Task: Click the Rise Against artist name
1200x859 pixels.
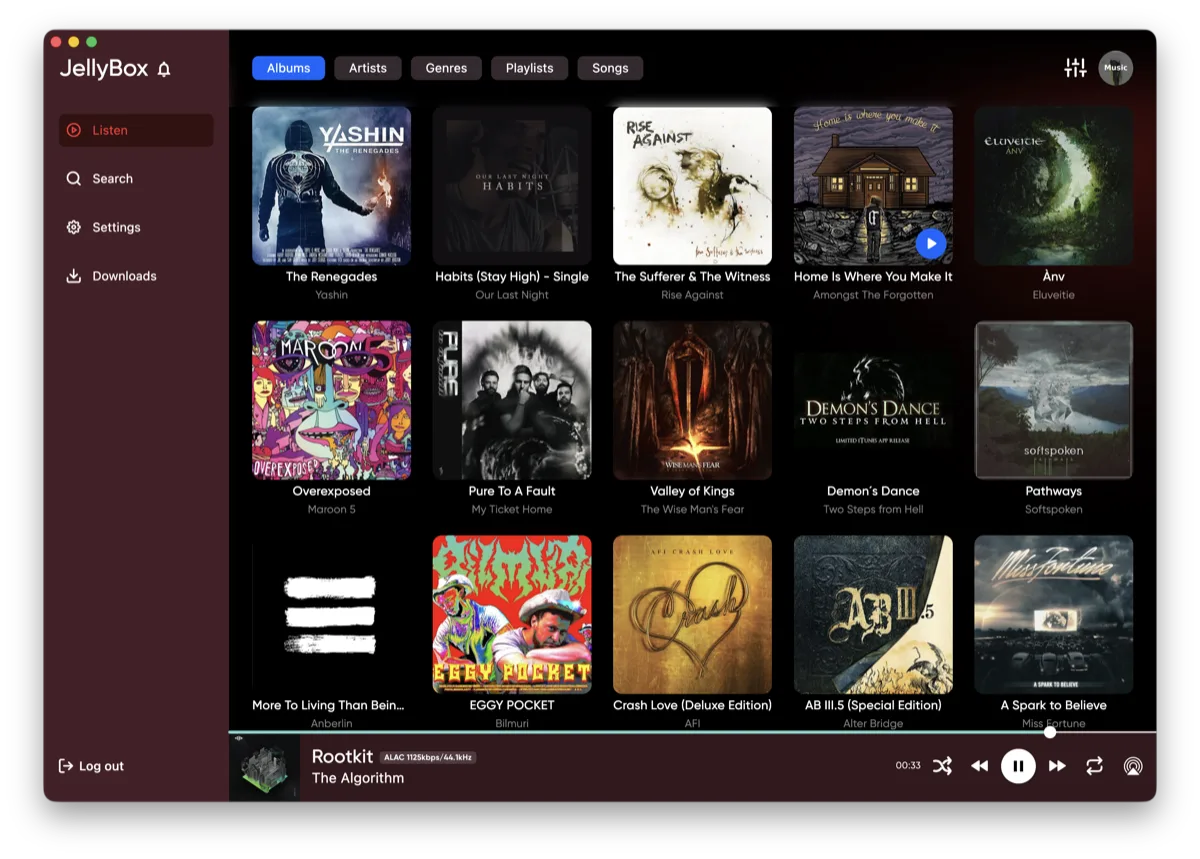Action: click(692, 295)
